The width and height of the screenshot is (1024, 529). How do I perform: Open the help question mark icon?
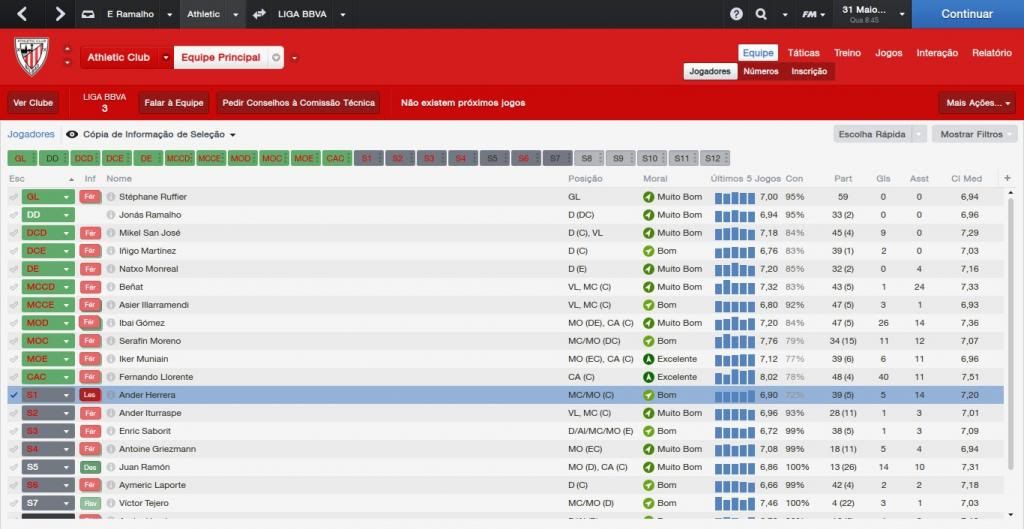coord(737,14)
